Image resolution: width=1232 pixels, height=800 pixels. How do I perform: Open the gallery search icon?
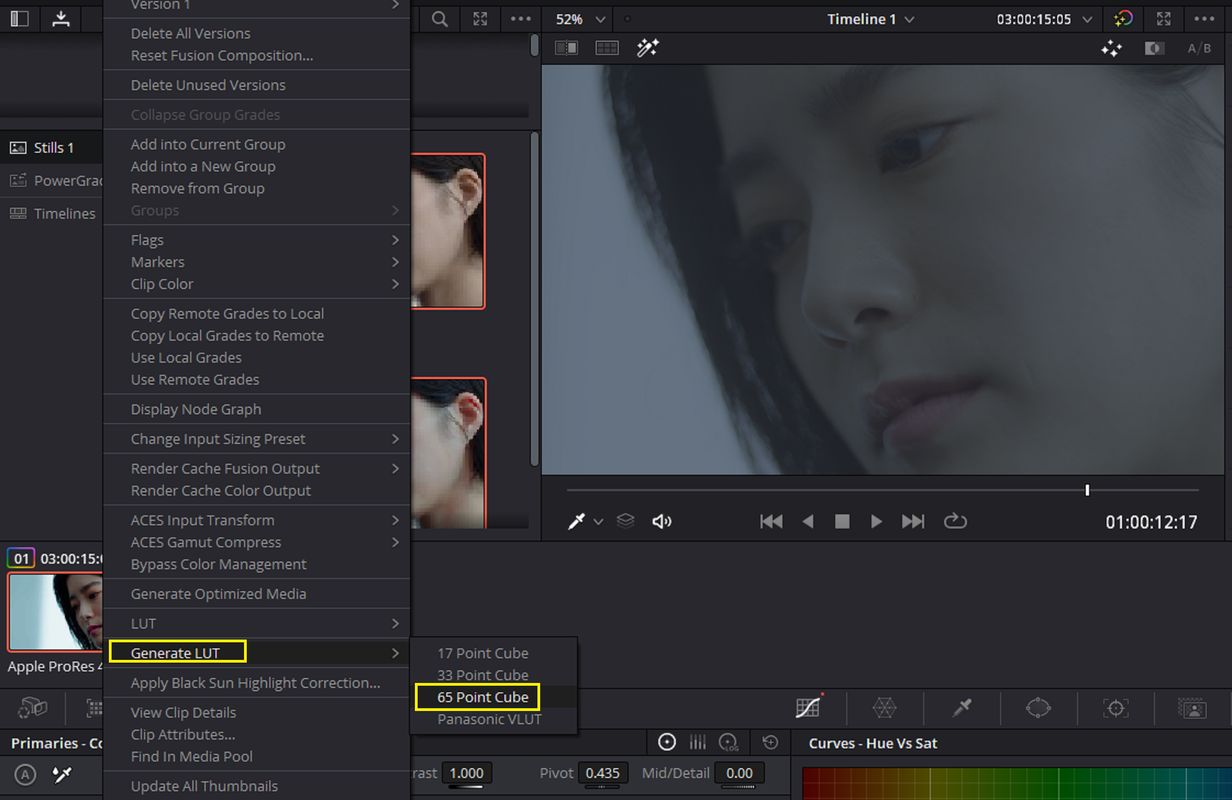coord(440,19)
